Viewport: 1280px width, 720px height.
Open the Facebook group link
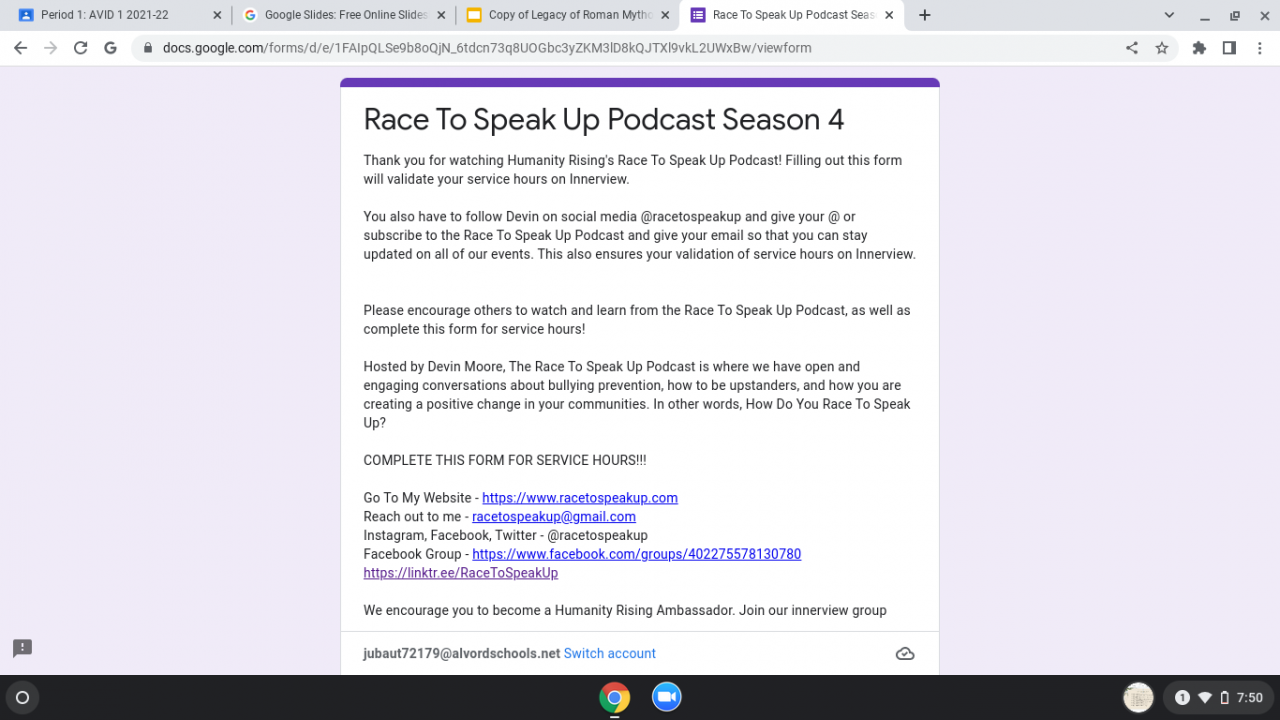[x=636, y=554]
